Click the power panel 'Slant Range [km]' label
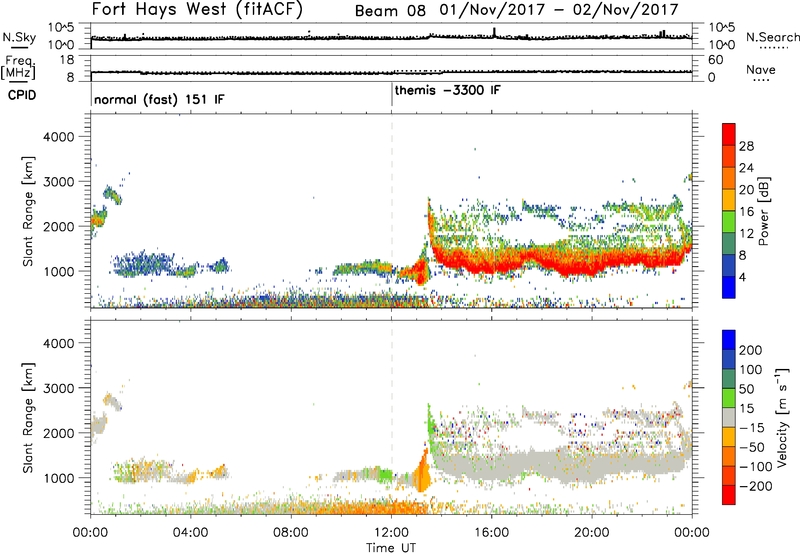The height and width of the screenshot is (554, 800). [28, 211]
